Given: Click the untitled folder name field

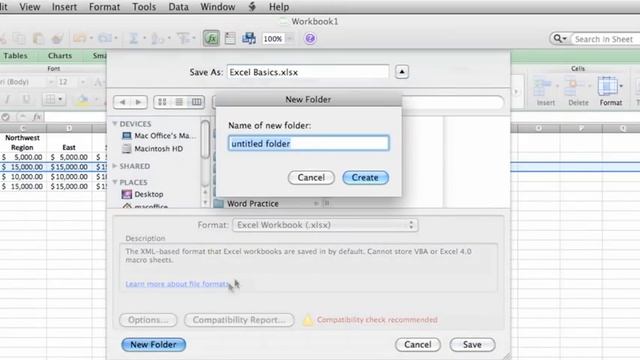Looking at the screenshot, I should click(x=309, y=143).
